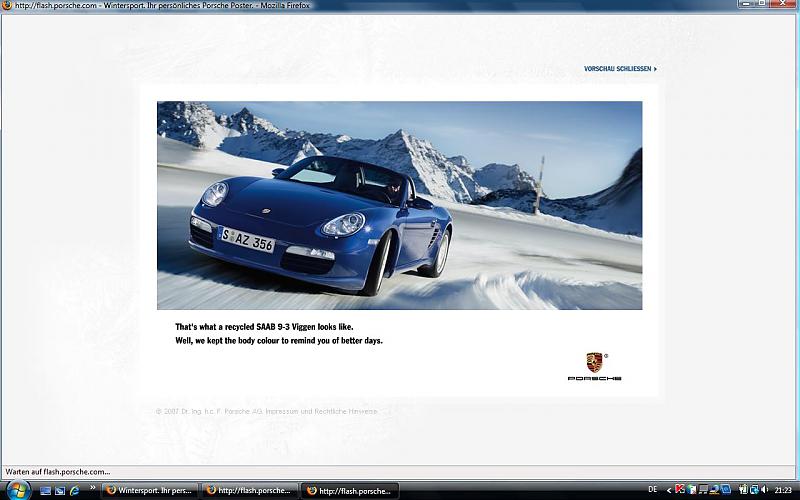The width and height of the screenshot is (800, 500).
Task: Click the battery power tray icon
Action: point(743,490)
